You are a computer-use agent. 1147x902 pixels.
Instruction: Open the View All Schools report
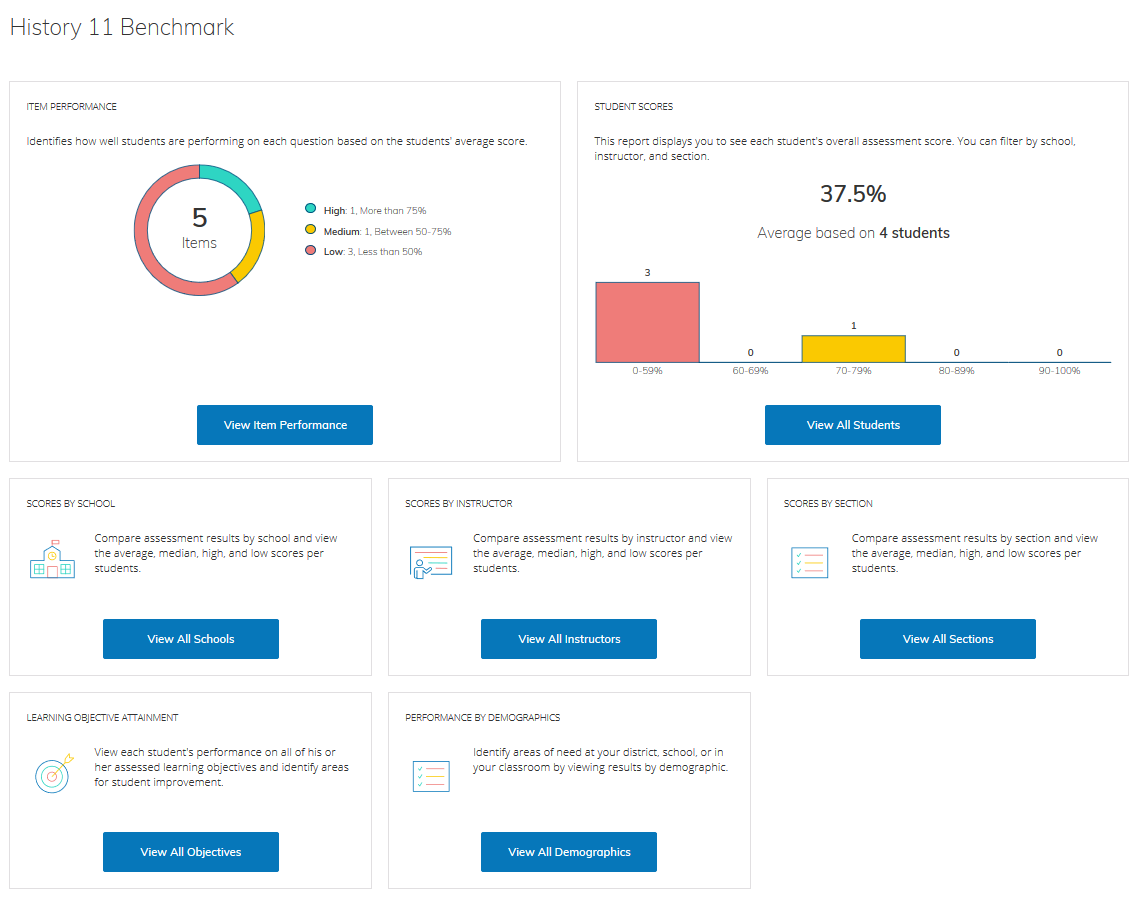(190, 639)
